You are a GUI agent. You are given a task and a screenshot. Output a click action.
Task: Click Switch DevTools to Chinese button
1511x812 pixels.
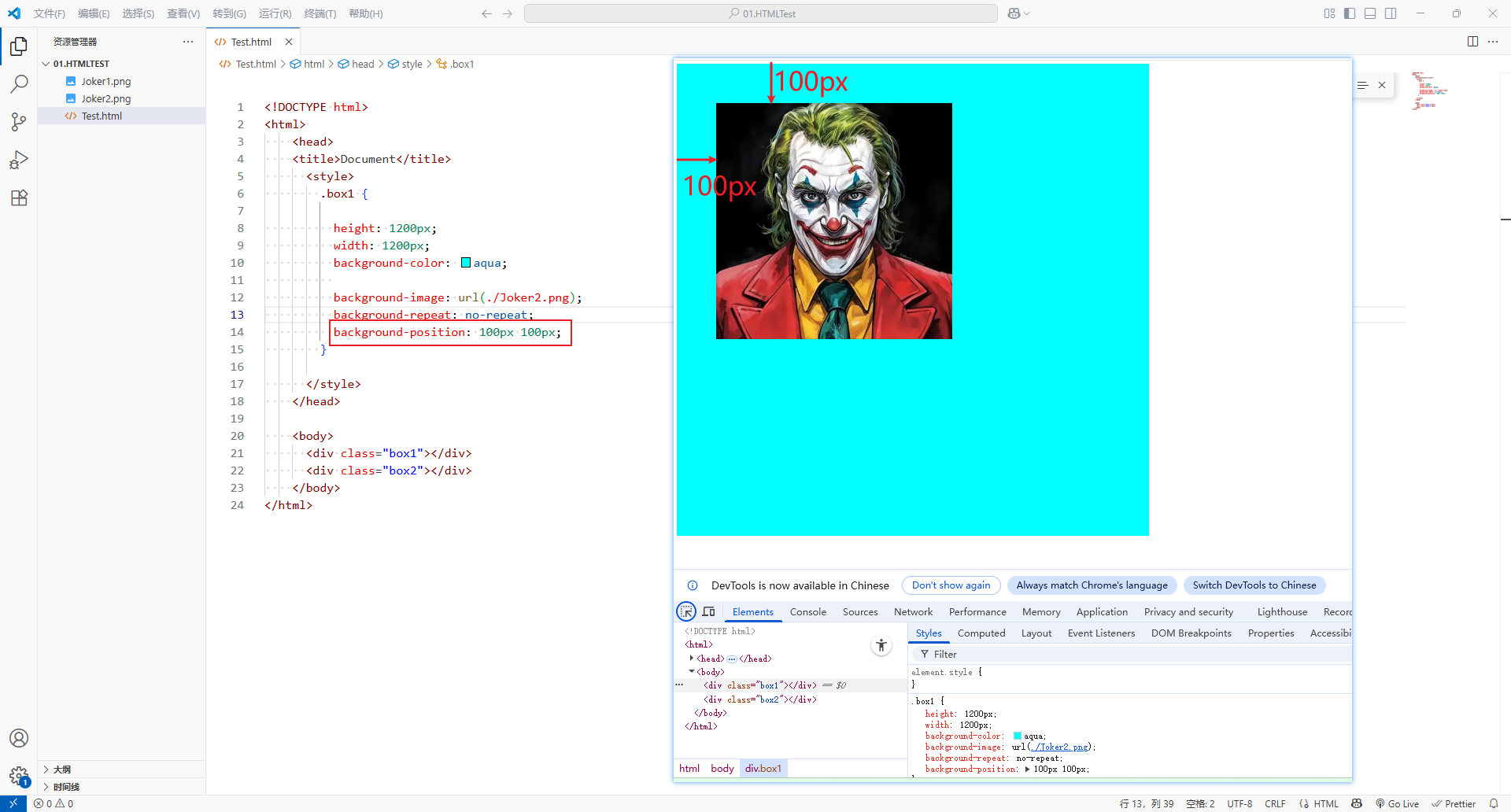(1254, 585)
